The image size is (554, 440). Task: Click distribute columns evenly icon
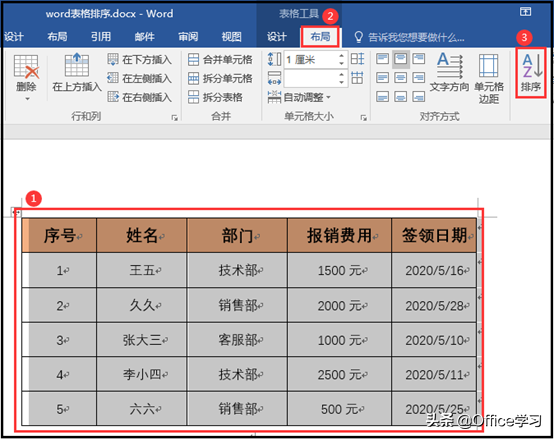(x=357, y=78)
